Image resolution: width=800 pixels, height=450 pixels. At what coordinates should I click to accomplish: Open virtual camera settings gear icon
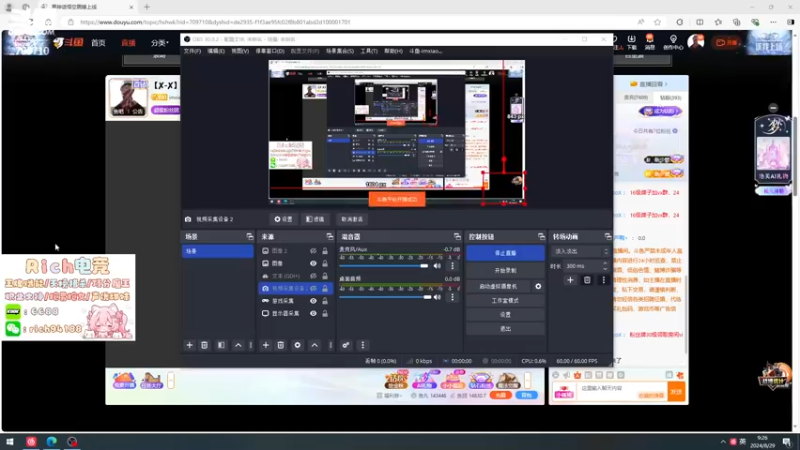pos(538,286)
